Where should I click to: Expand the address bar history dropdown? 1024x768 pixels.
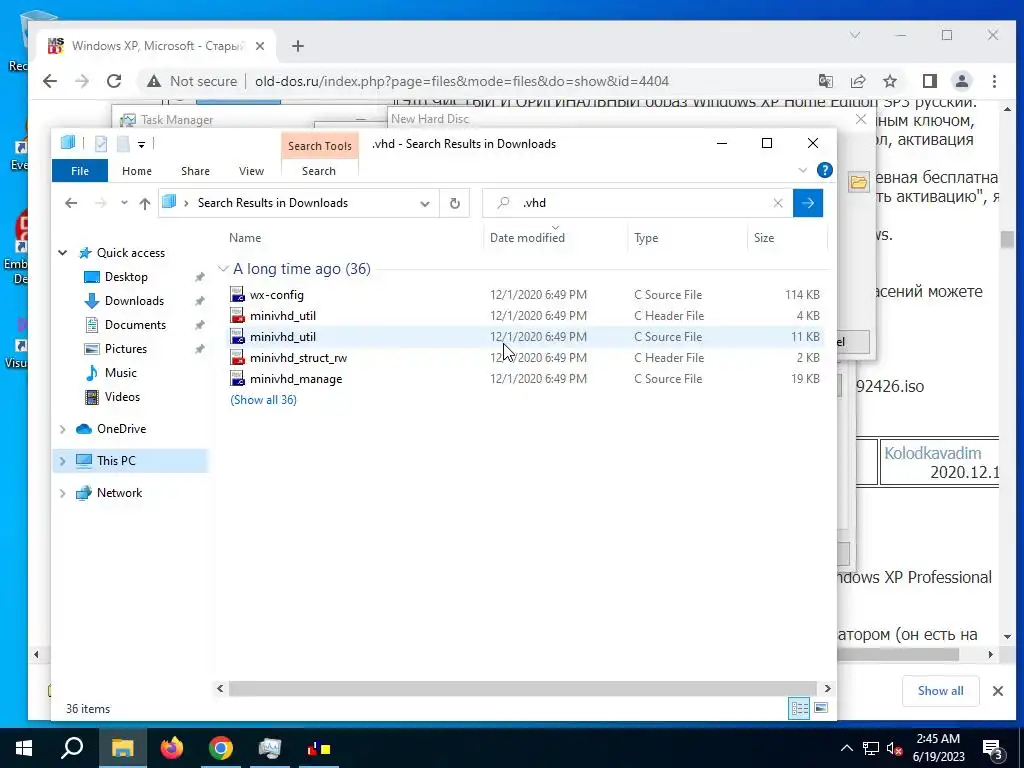pos(424,203)
